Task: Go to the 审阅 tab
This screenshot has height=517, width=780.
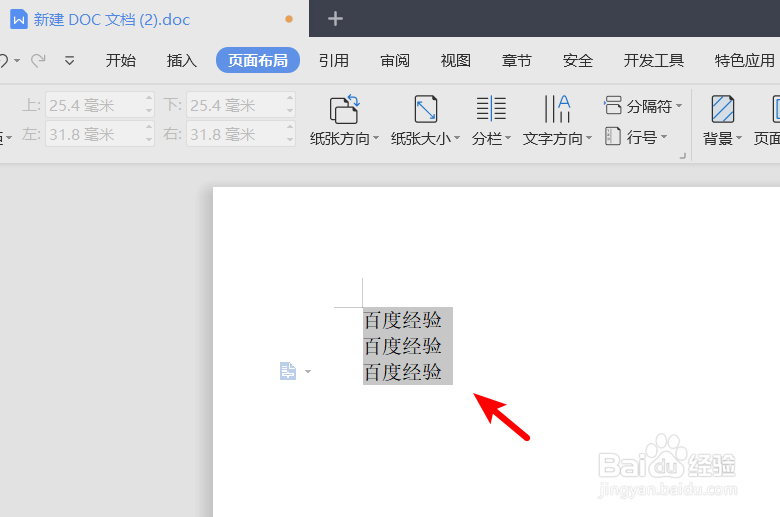Action: click(394, 61)
